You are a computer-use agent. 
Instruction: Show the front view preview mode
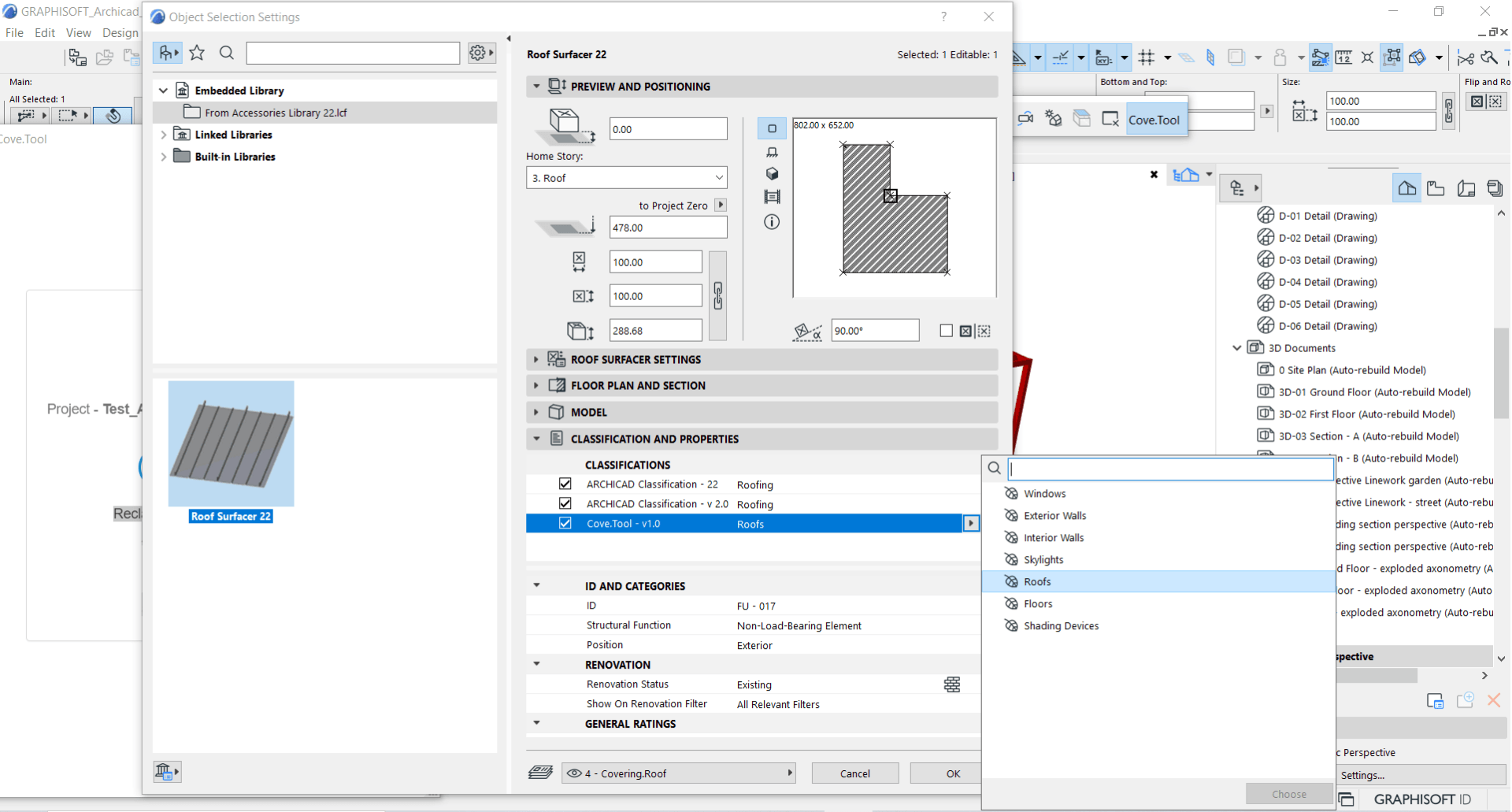(x=772, y=152)
